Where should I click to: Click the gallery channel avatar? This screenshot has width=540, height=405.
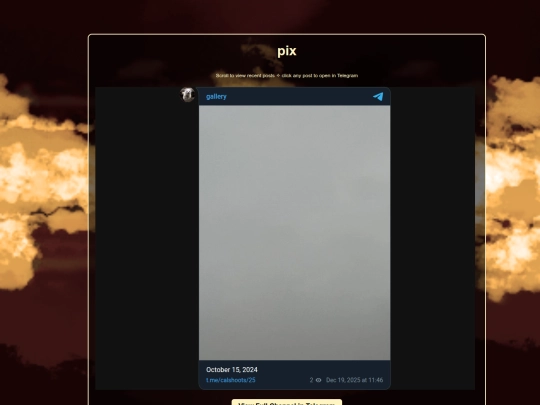[187, 94]
